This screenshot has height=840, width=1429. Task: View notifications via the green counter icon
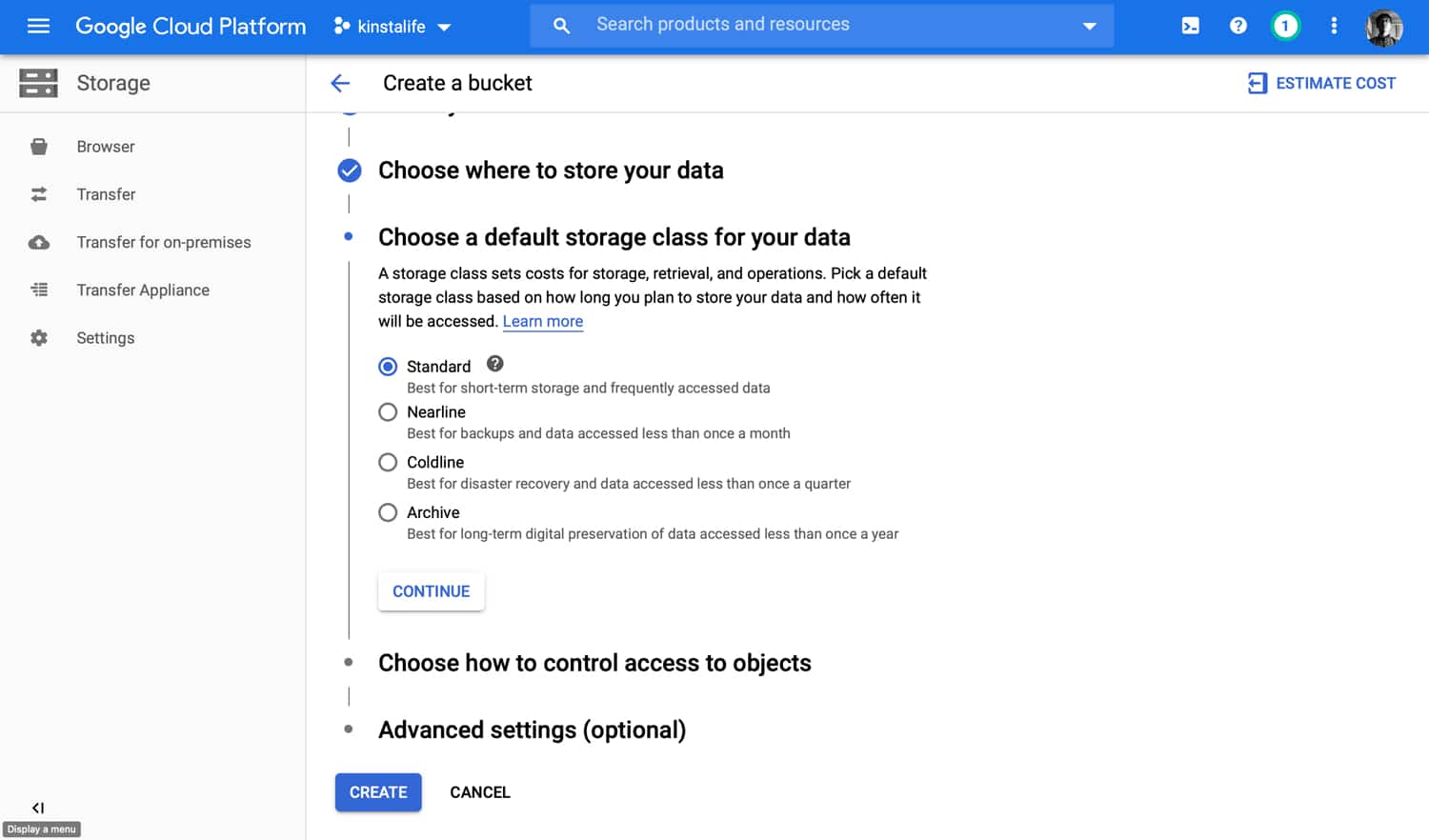pos(1285,26)
